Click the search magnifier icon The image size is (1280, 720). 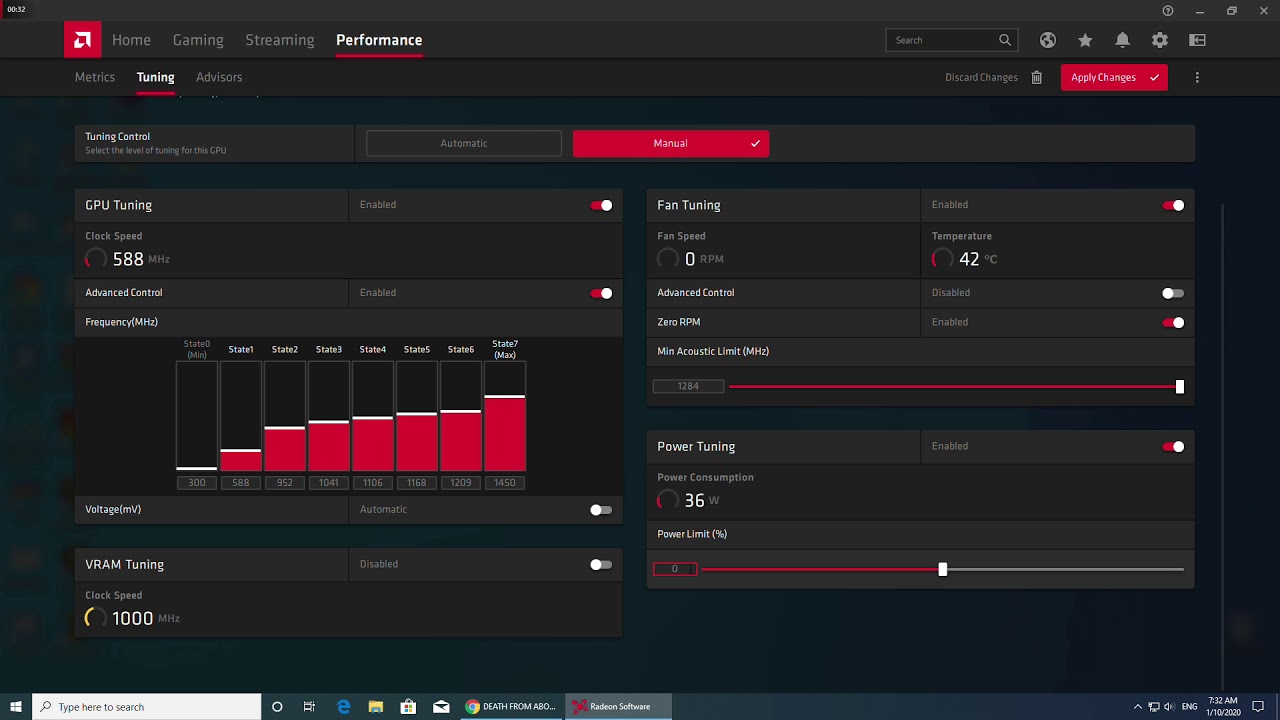(x=1005, y=40)
